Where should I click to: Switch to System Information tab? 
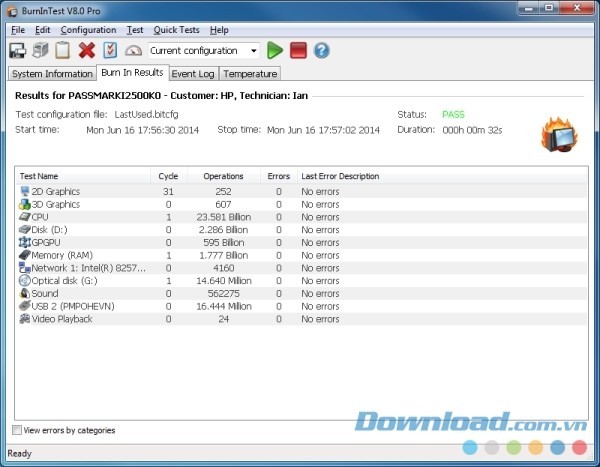(x=52, y=74)
